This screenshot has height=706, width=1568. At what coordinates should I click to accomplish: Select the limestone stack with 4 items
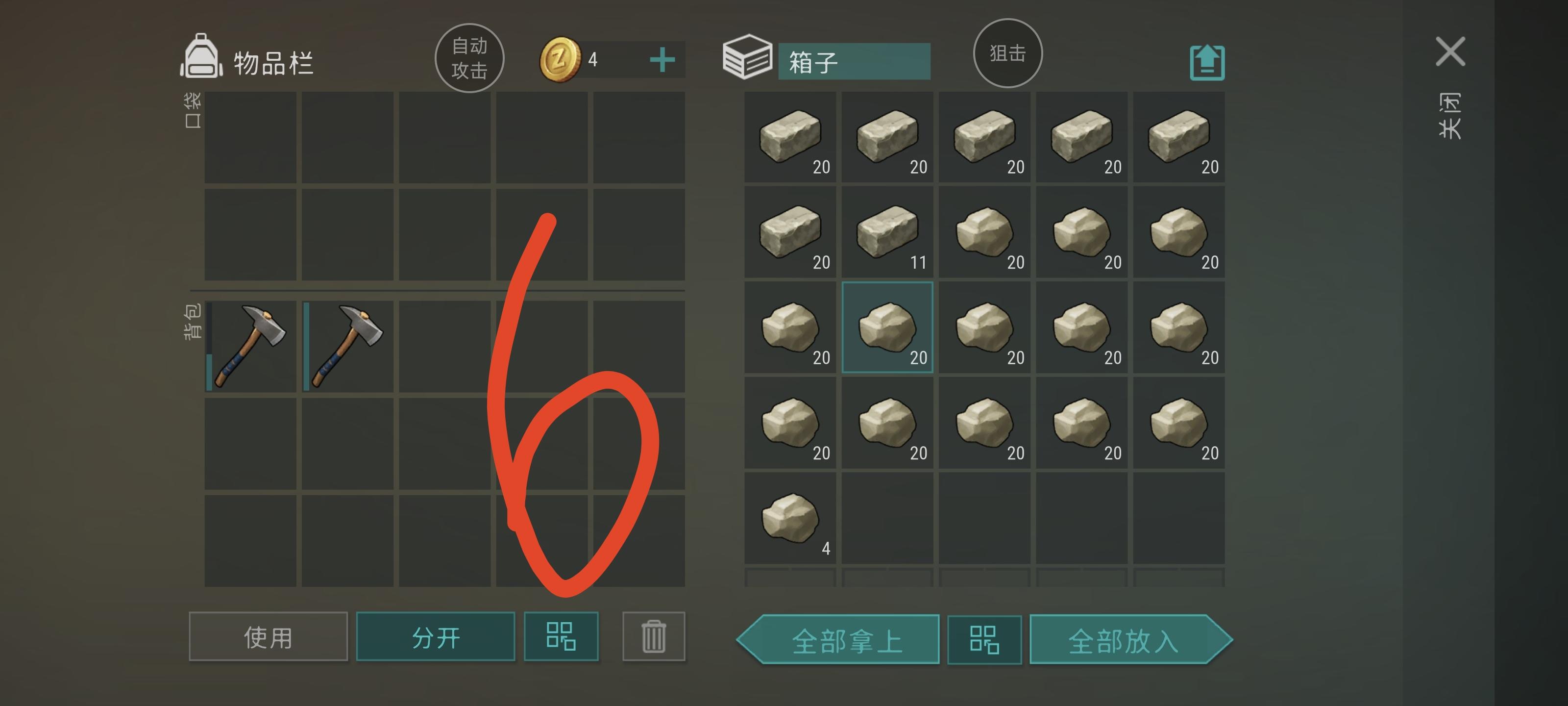790,518
